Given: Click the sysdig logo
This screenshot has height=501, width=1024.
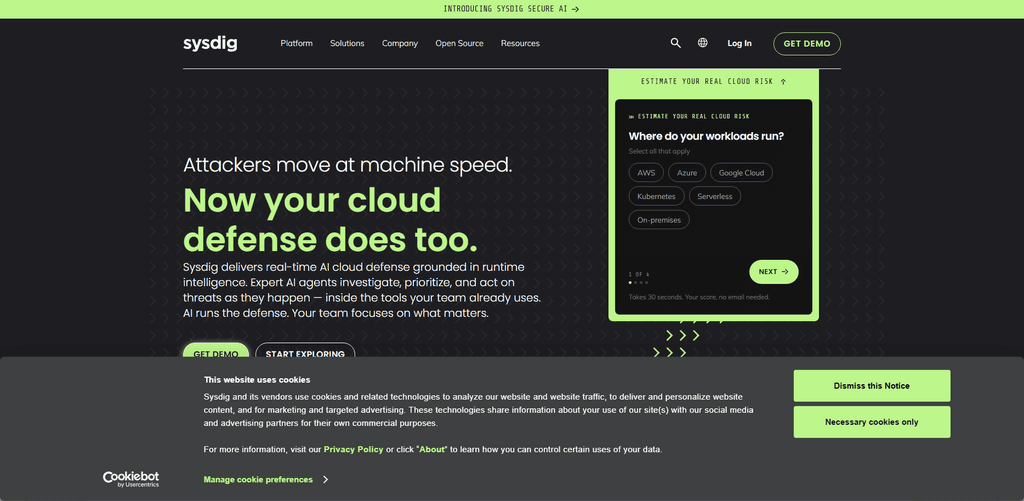Looking at the screenshot, I should point(210,44).
